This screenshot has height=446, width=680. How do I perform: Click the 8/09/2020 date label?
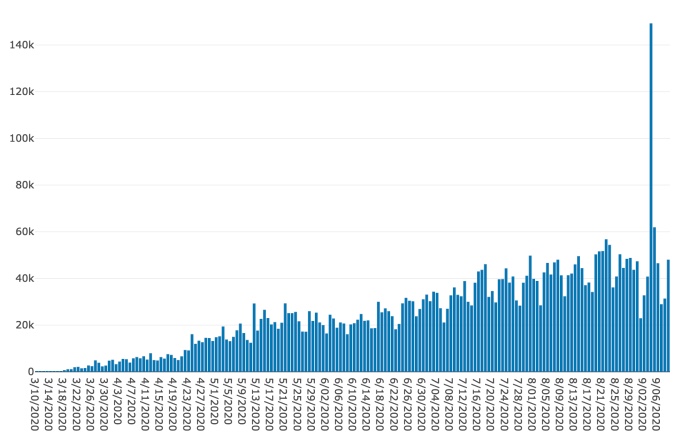click(559, 404)
